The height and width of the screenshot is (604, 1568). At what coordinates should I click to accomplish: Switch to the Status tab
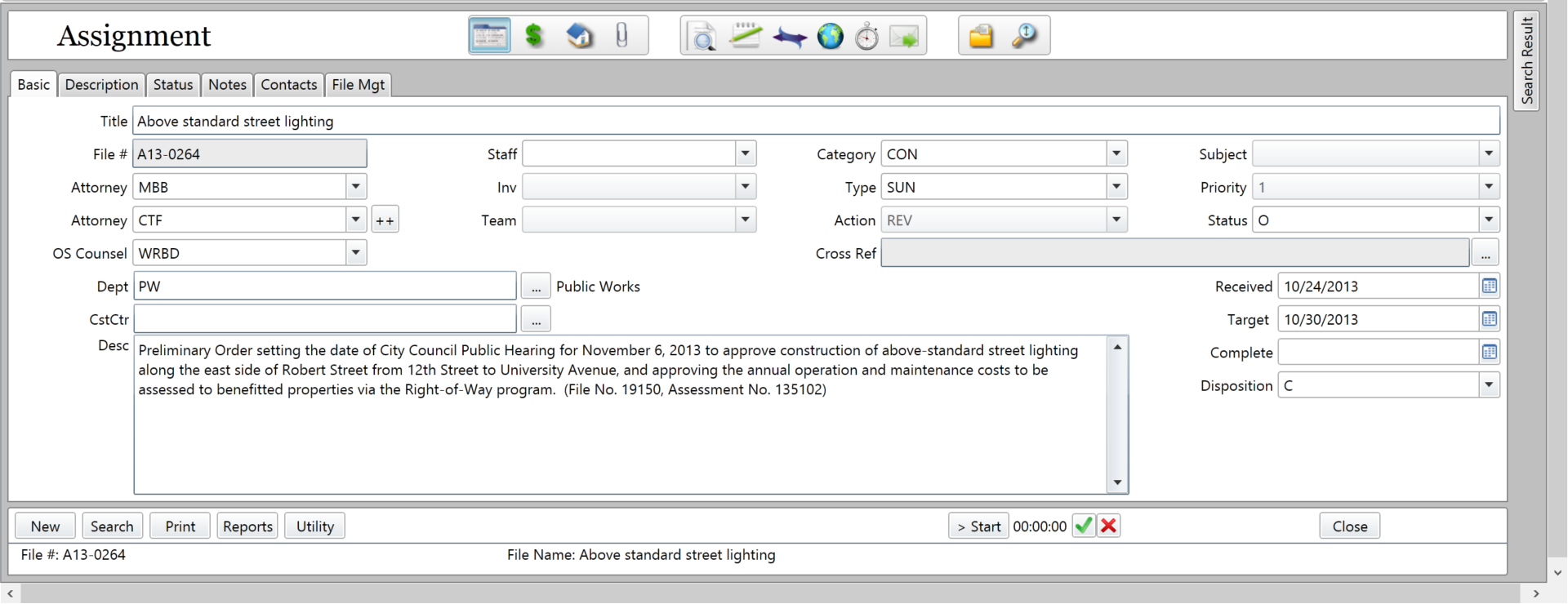click(x=173, y=85)
